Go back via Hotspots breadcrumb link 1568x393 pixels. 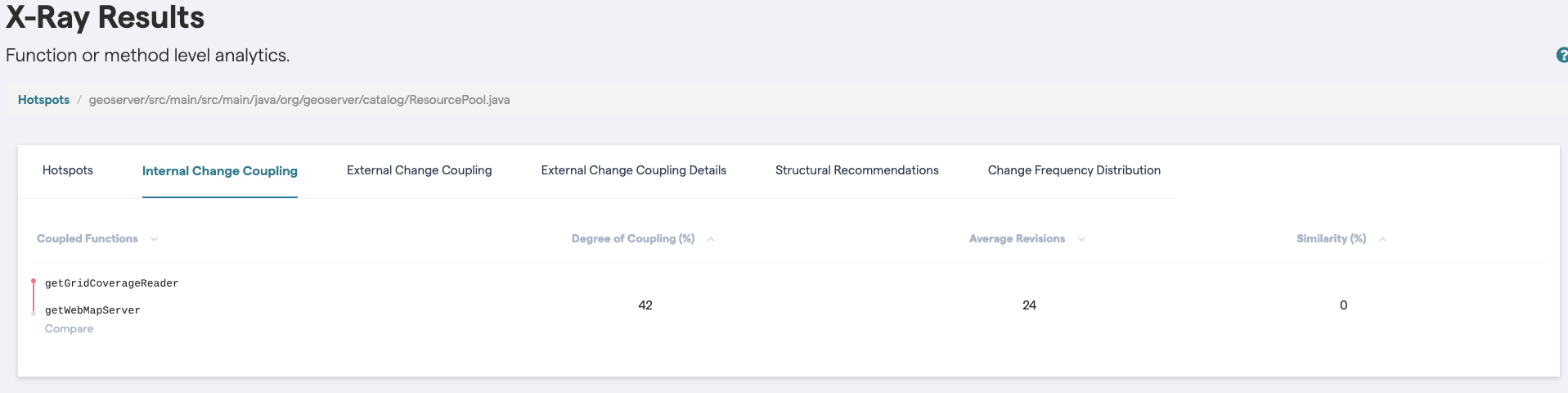tap(43, 100)
